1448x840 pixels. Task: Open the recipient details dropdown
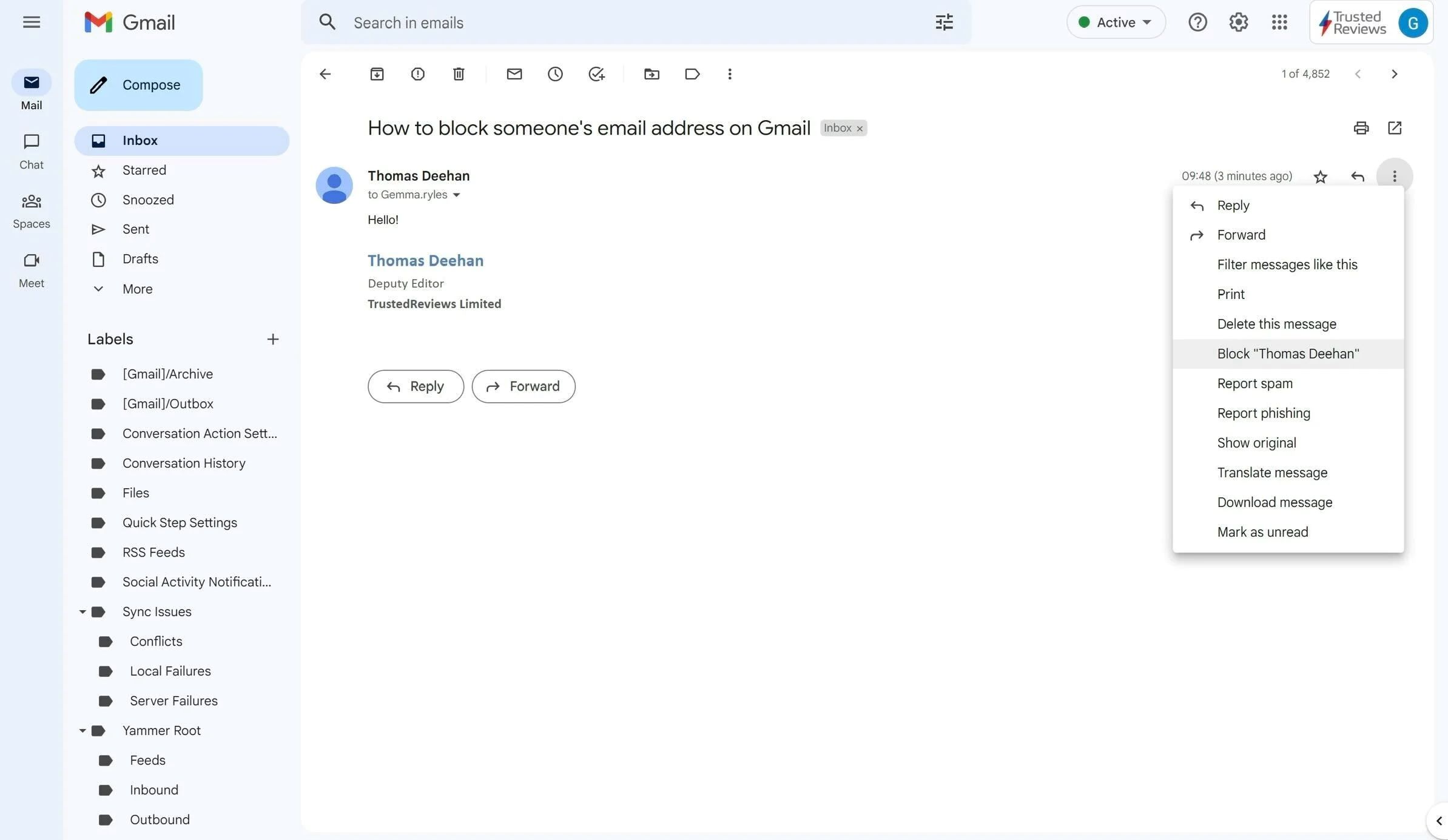(x=457, y=195)
